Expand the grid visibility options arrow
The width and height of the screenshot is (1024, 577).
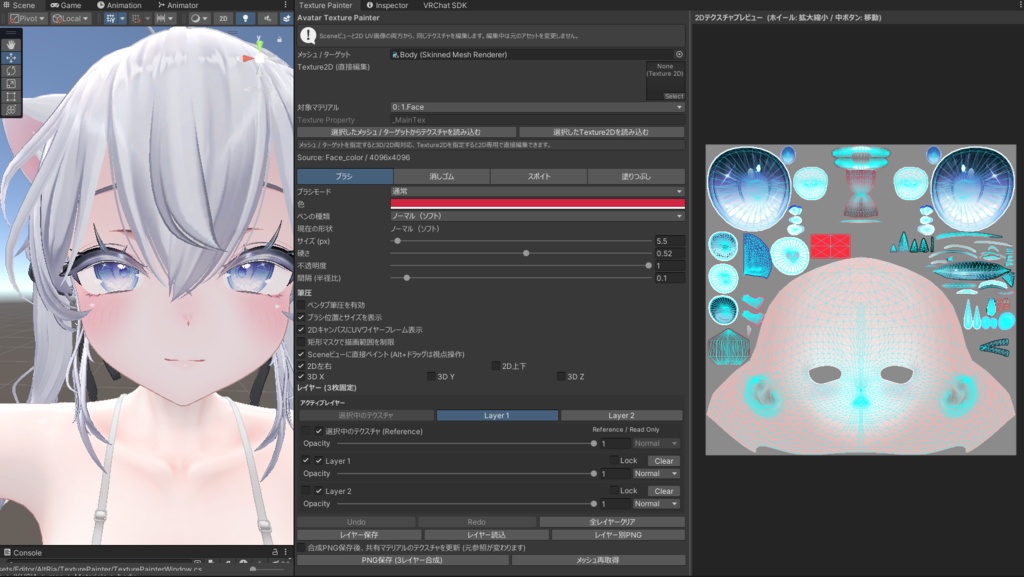tap(122, 18)
